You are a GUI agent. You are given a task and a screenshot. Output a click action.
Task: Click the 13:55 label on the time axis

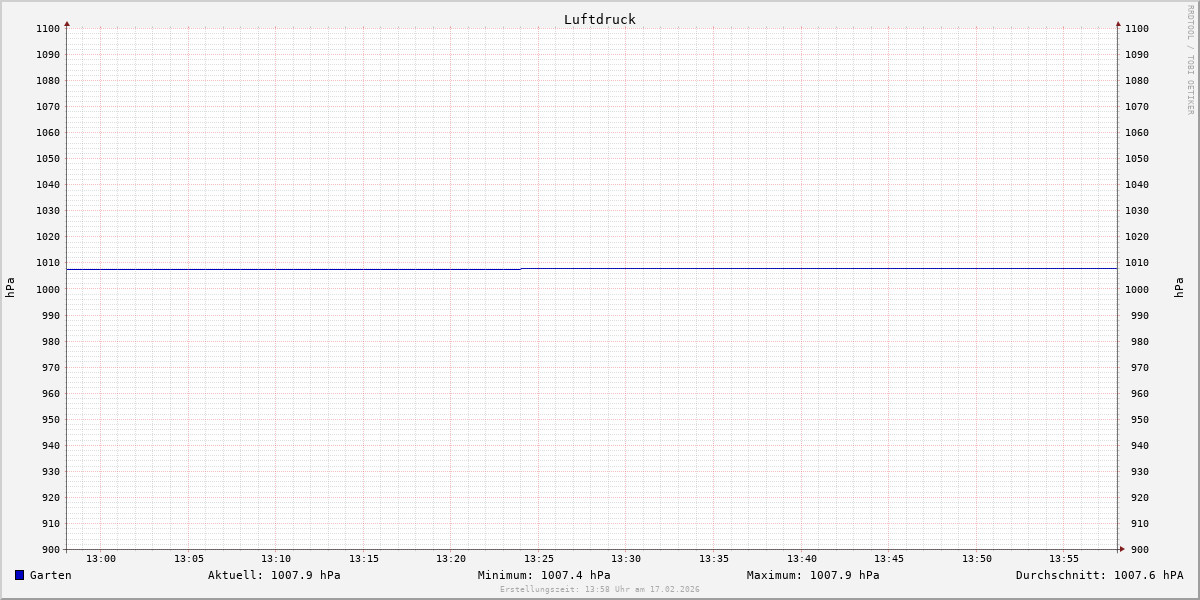pyautogui.click(x=1064, y=559)
